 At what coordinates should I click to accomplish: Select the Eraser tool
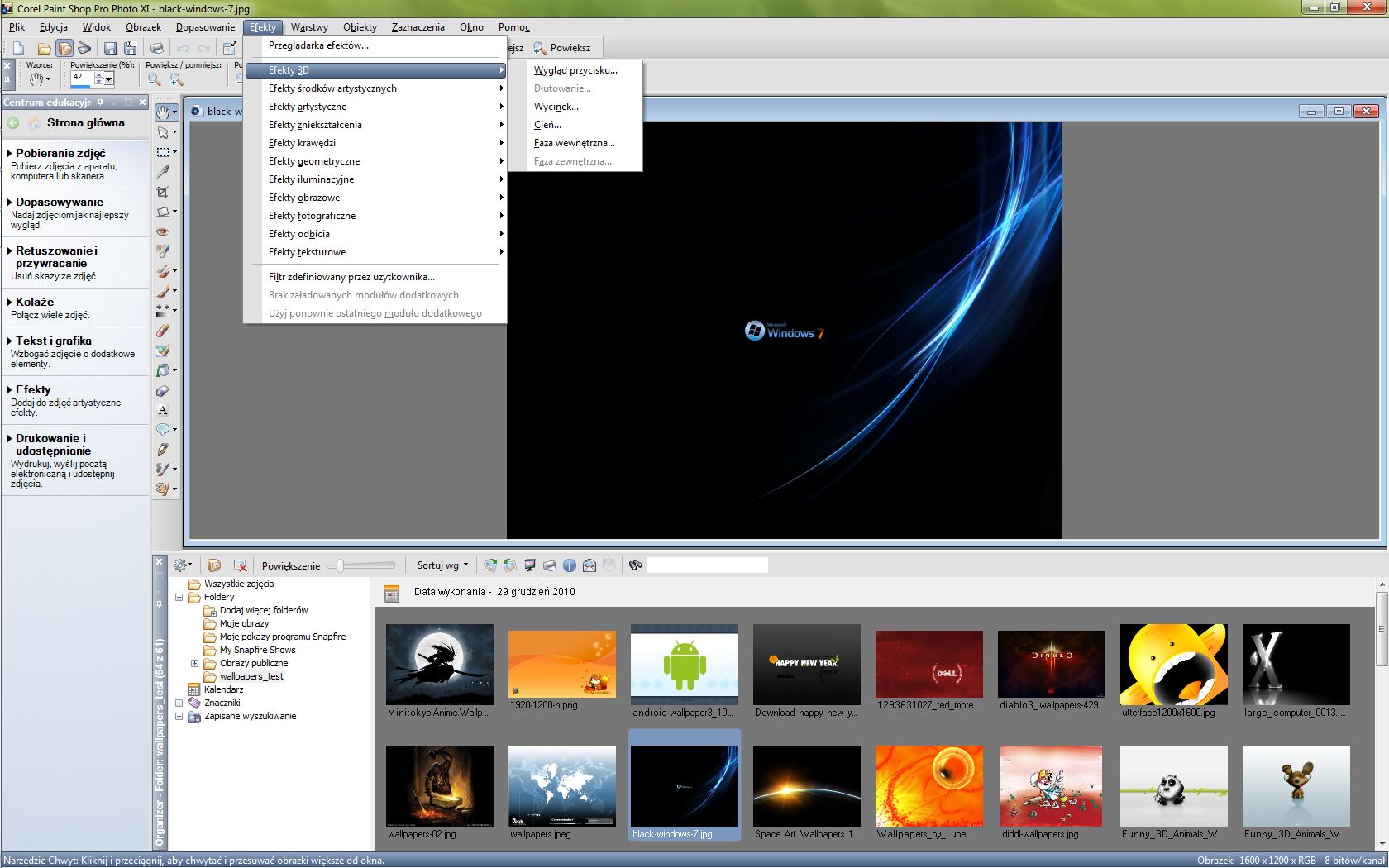pos(164,330)
